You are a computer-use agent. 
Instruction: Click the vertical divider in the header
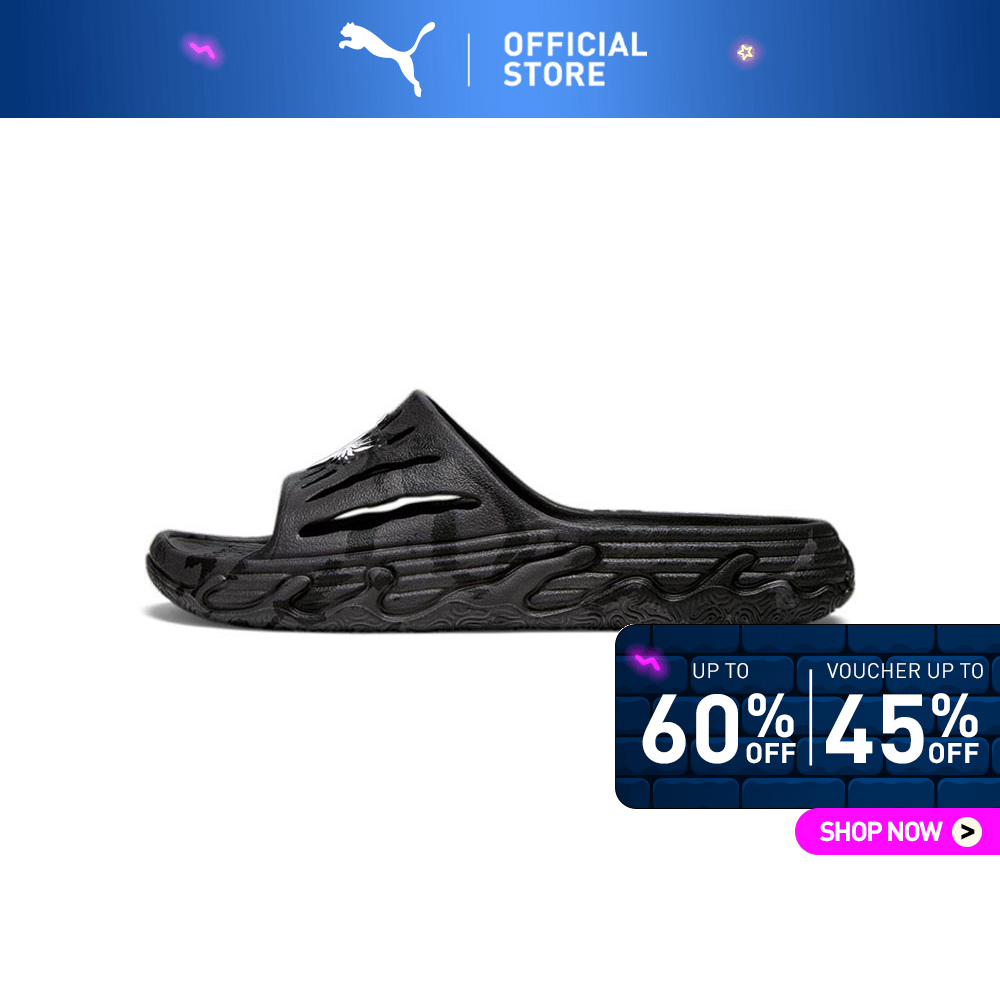pos(469,60)
